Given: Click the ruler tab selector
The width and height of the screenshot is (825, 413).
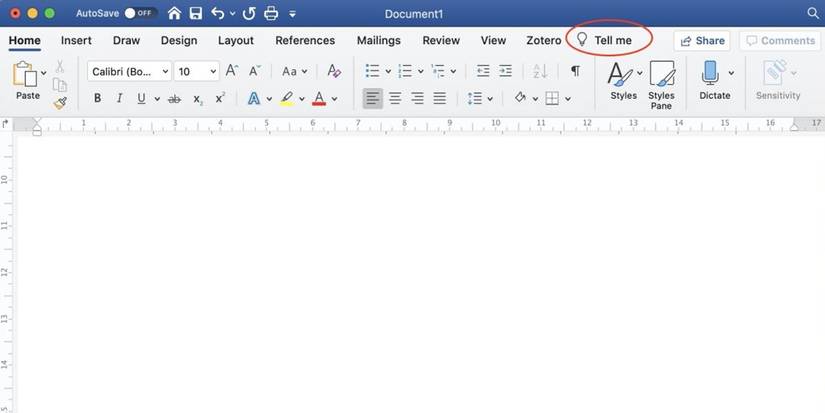Looking at the screenshot, I should 6,124.
